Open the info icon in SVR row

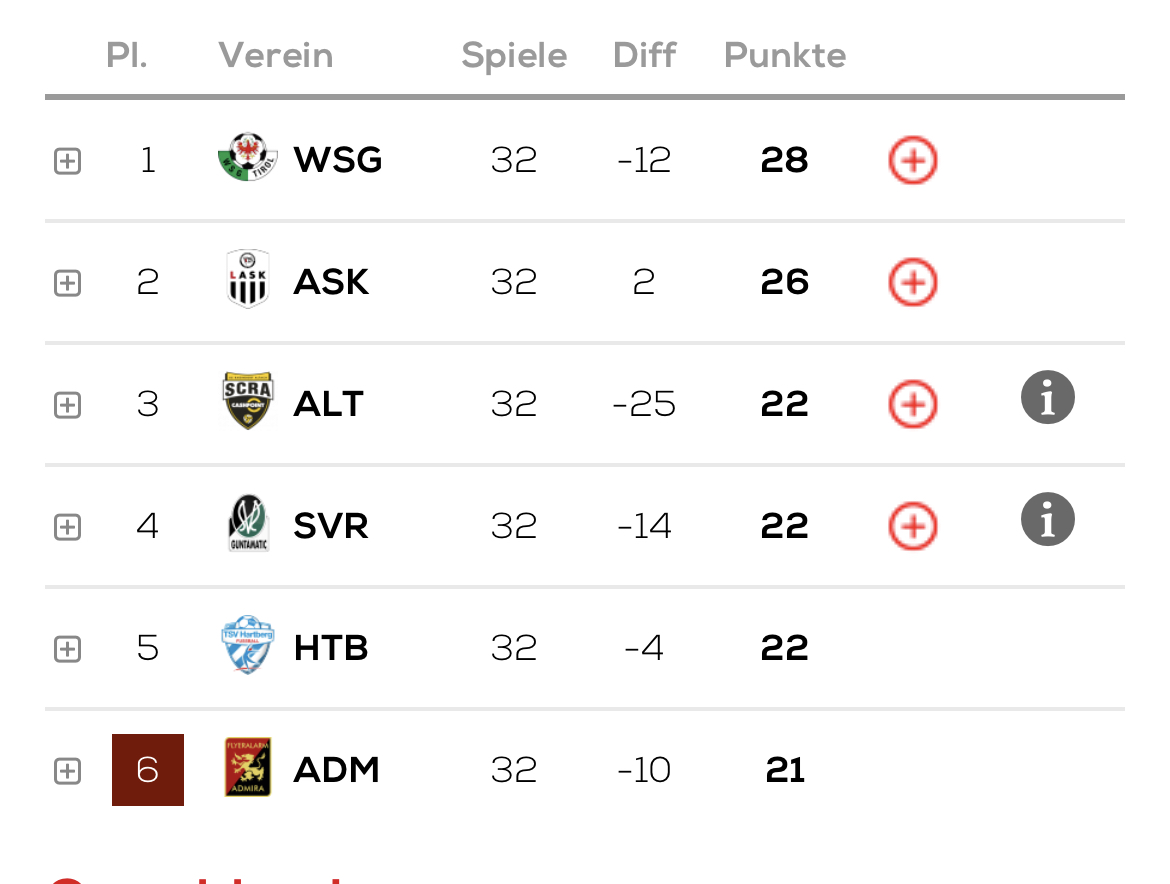pyautogui.click(x=1048, y=519)
